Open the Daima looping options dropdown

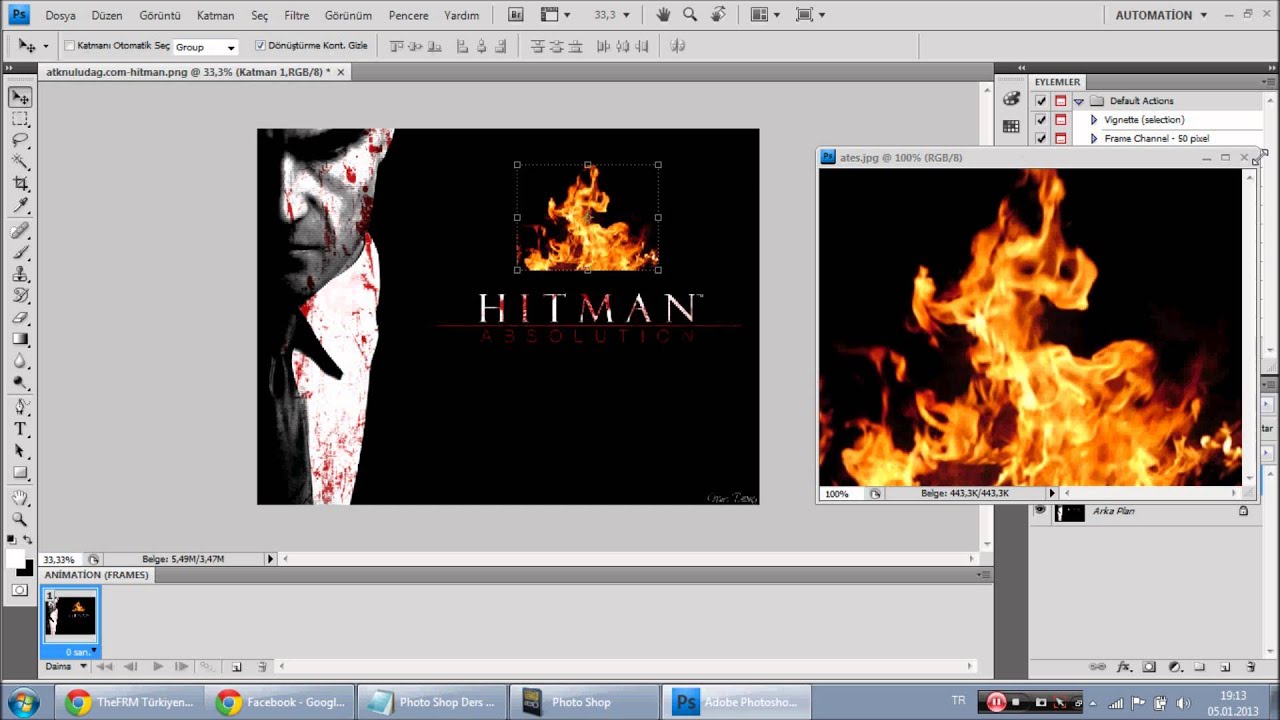pos(66,666)
